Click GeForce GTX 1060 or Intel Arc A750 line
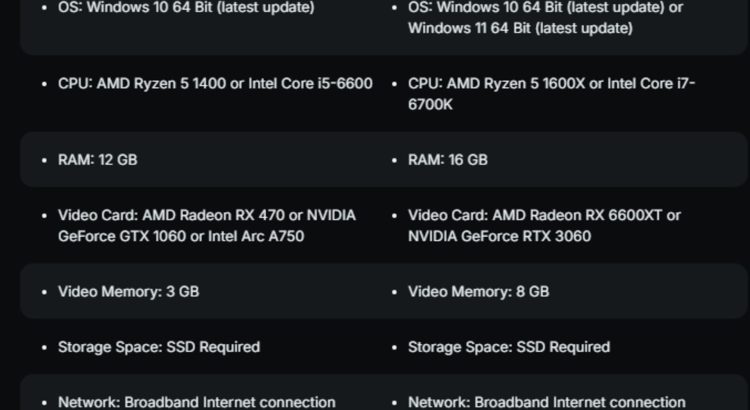750x410 pixels. [181, 236]
